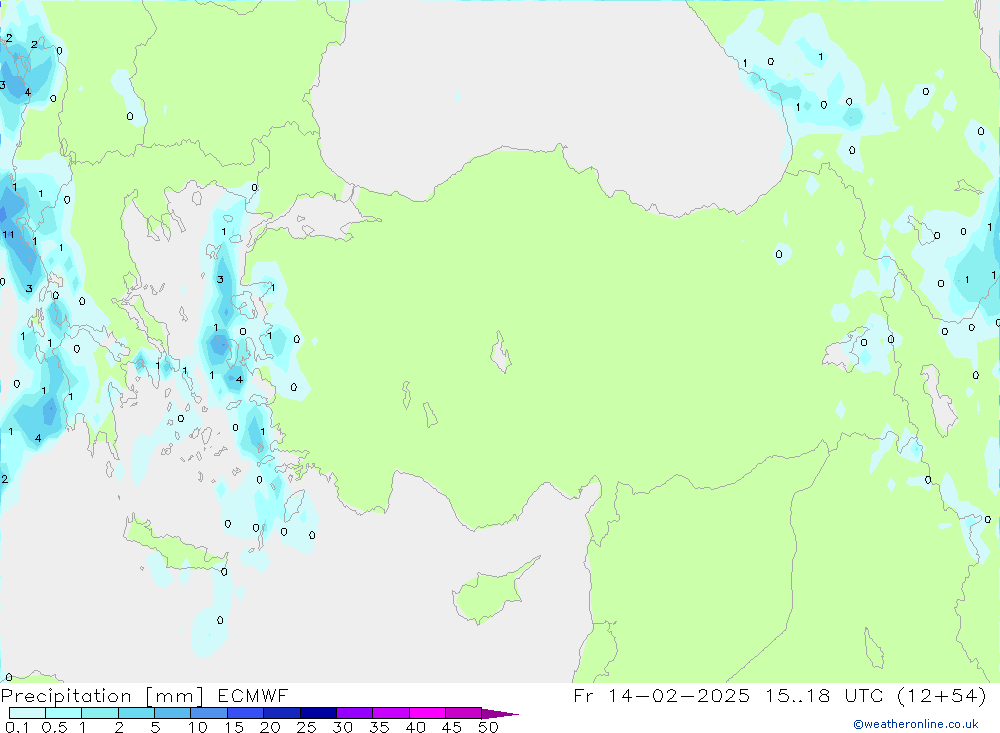Select the 5–10 mm legend color box
Screen dimensions: 1000x733
173,713
